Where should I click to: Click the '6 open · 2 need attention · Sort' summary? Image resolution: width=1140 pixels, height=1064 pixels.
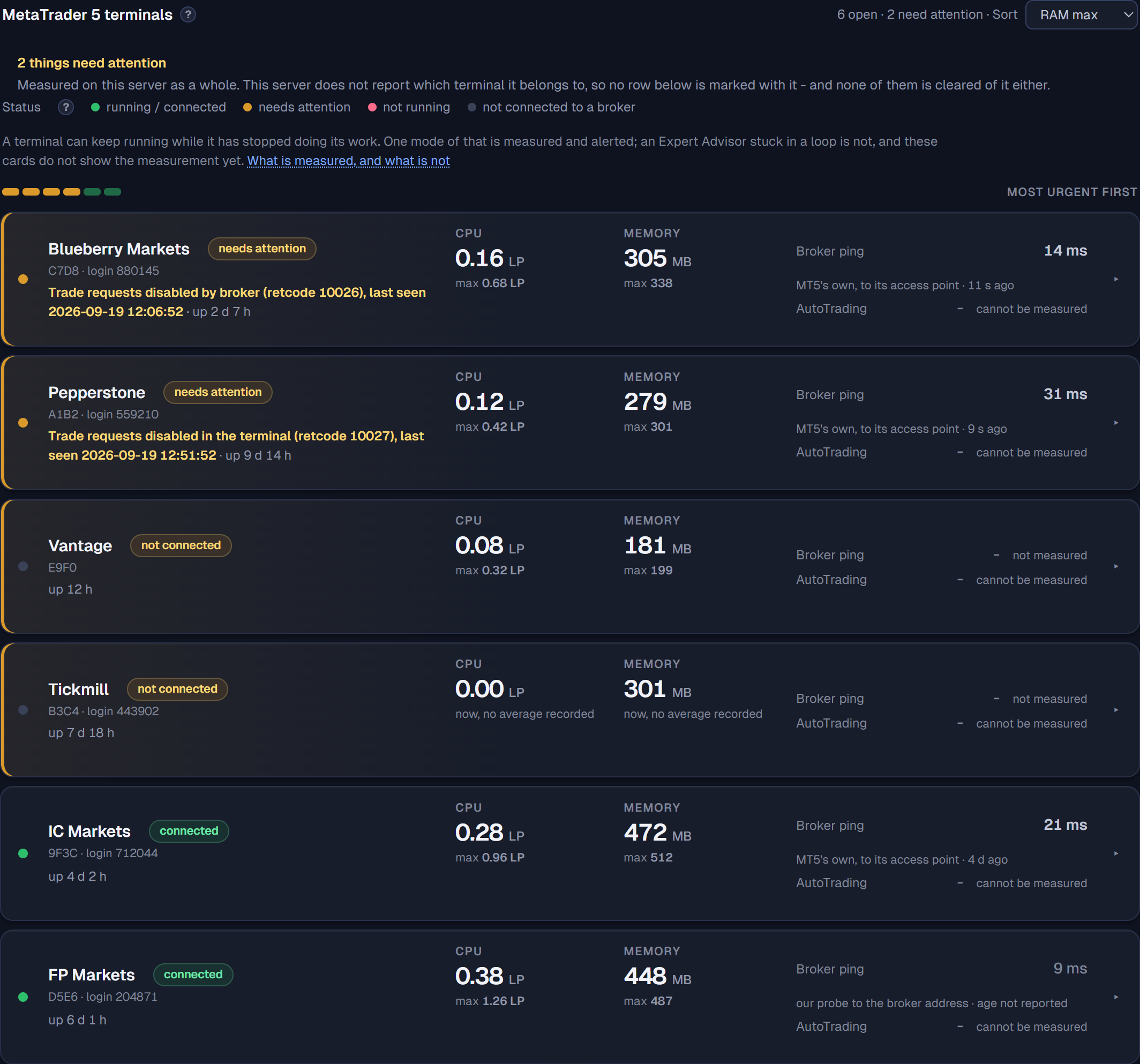click(x=927, y=15)
